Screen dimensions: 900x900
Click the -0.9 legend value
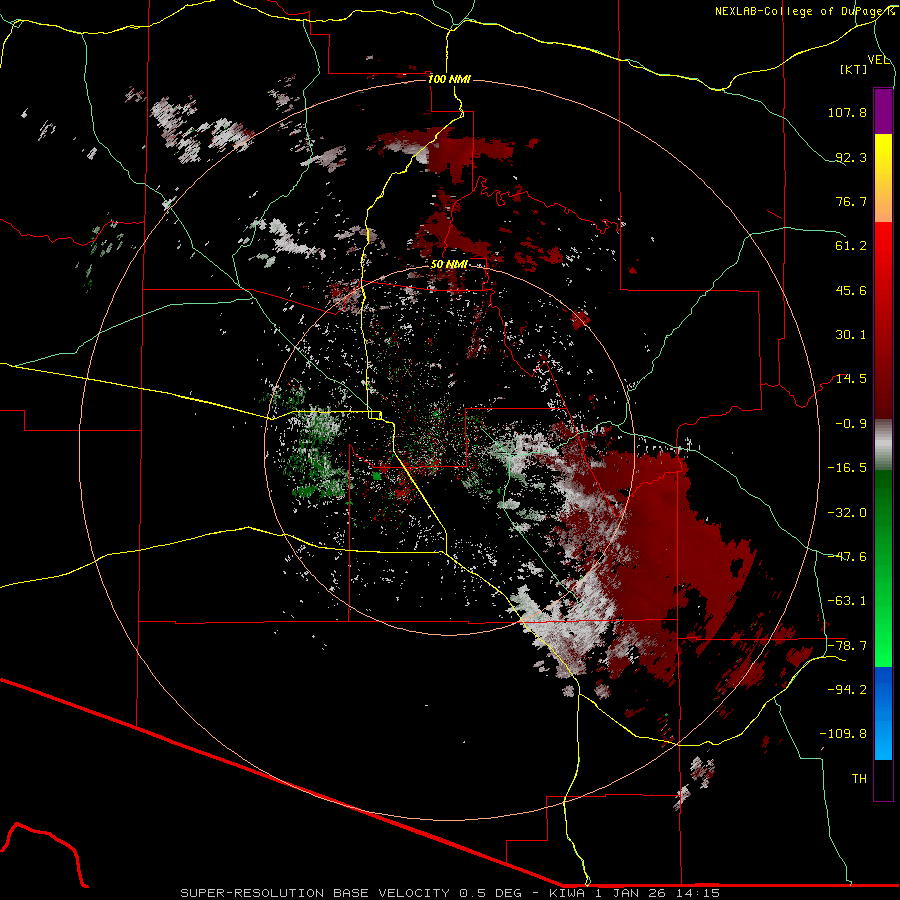pyautogui.click(x=851, y=424)
